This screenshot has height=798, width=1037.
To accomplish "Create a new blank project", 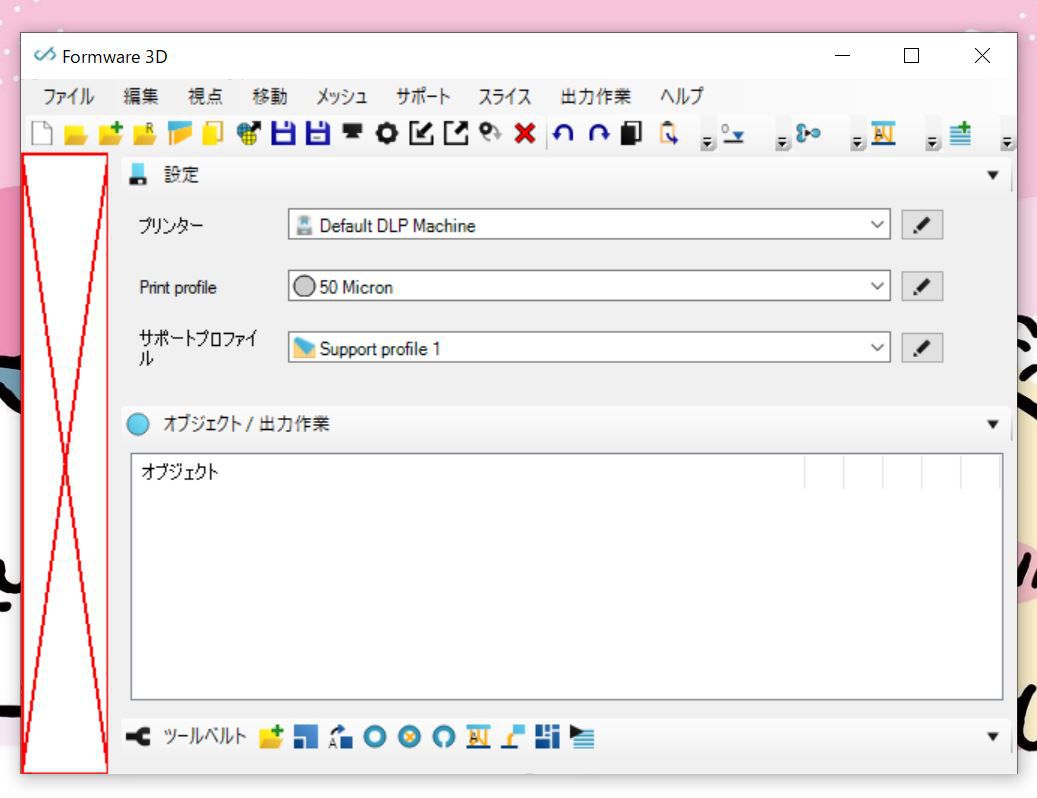I will pyautogui.click(x=42, y=134).
